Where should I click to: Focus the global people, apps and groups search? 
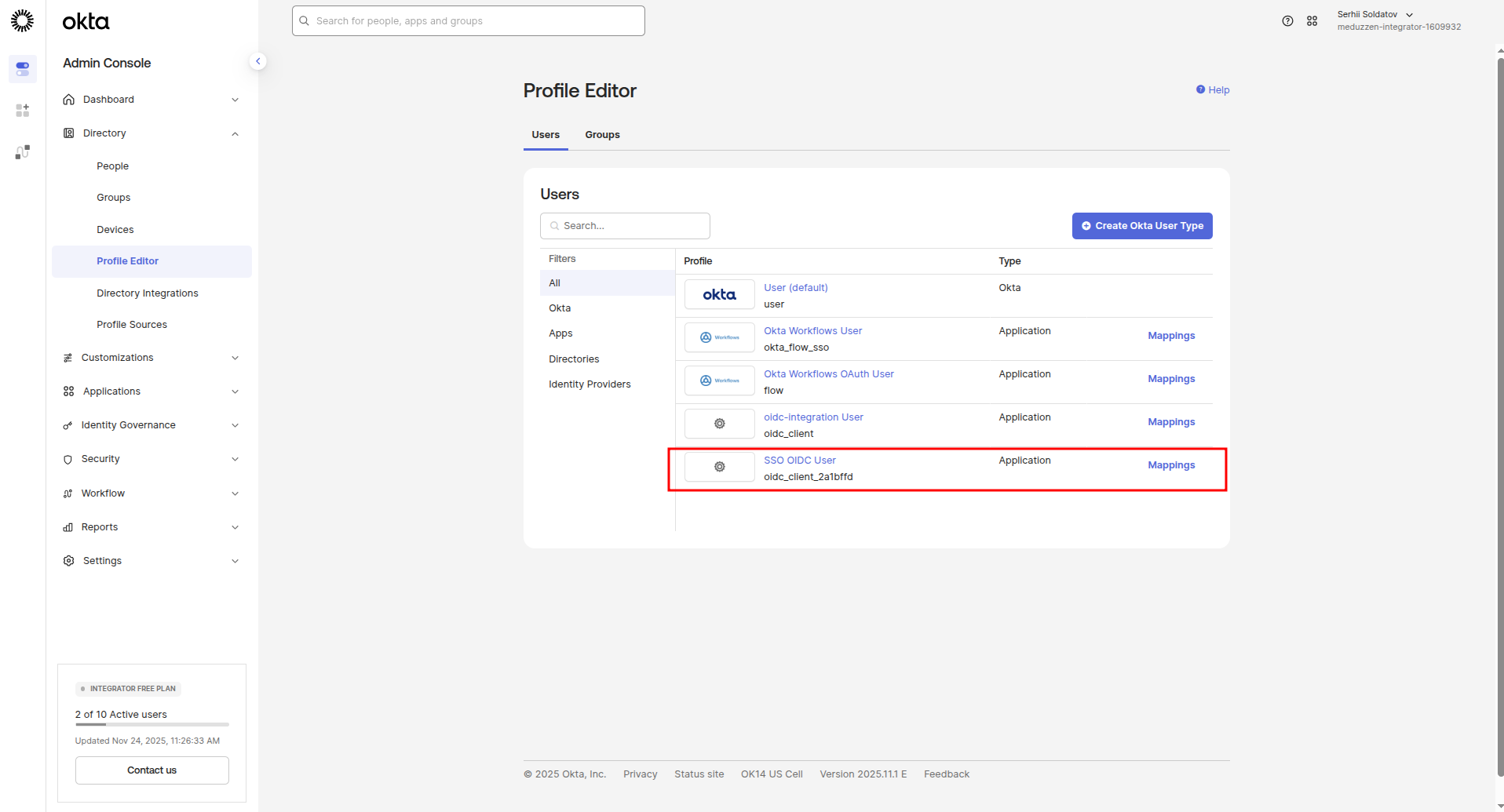point(468,21)
